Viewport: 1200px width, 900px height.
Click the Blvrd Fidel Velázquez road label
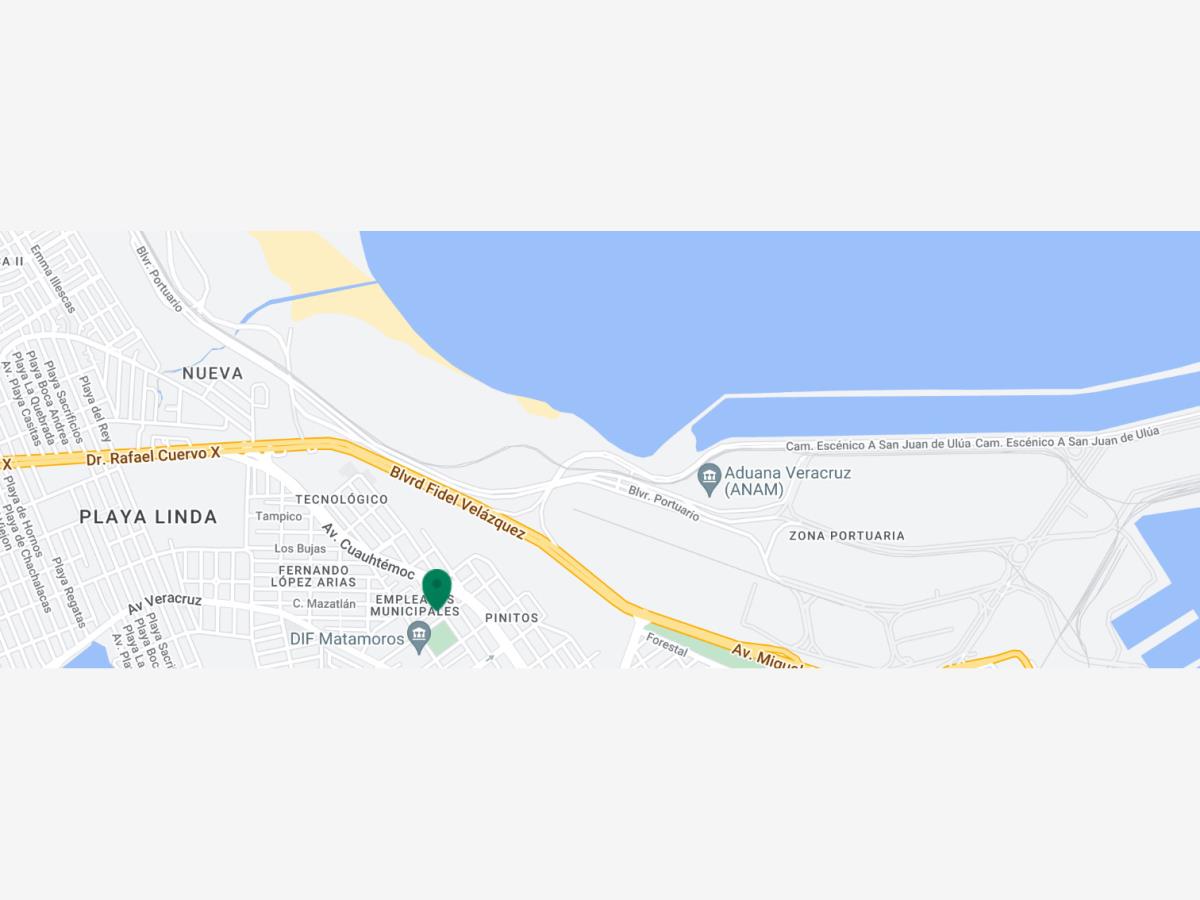(457, 502)
